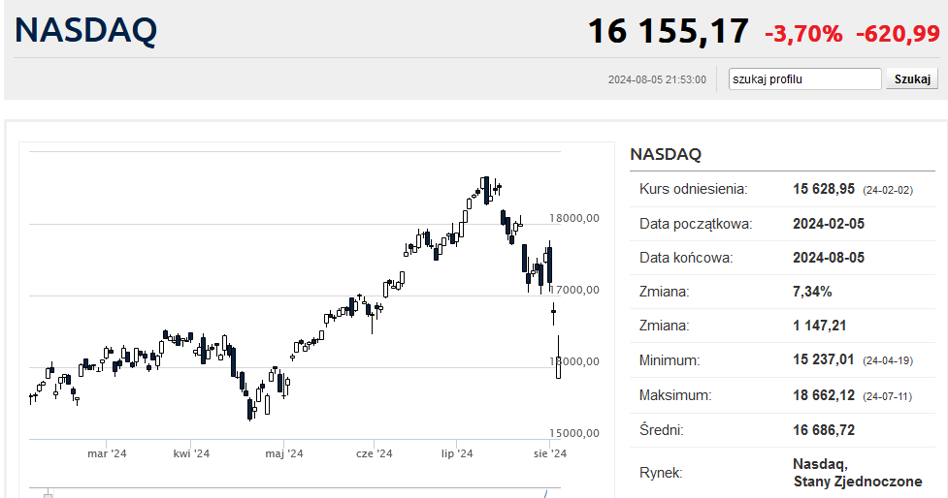The height and width of the screenshot is (498, 948).
Task: Click the maj '24 label on the time axis
Action: (x=284, y=454)
